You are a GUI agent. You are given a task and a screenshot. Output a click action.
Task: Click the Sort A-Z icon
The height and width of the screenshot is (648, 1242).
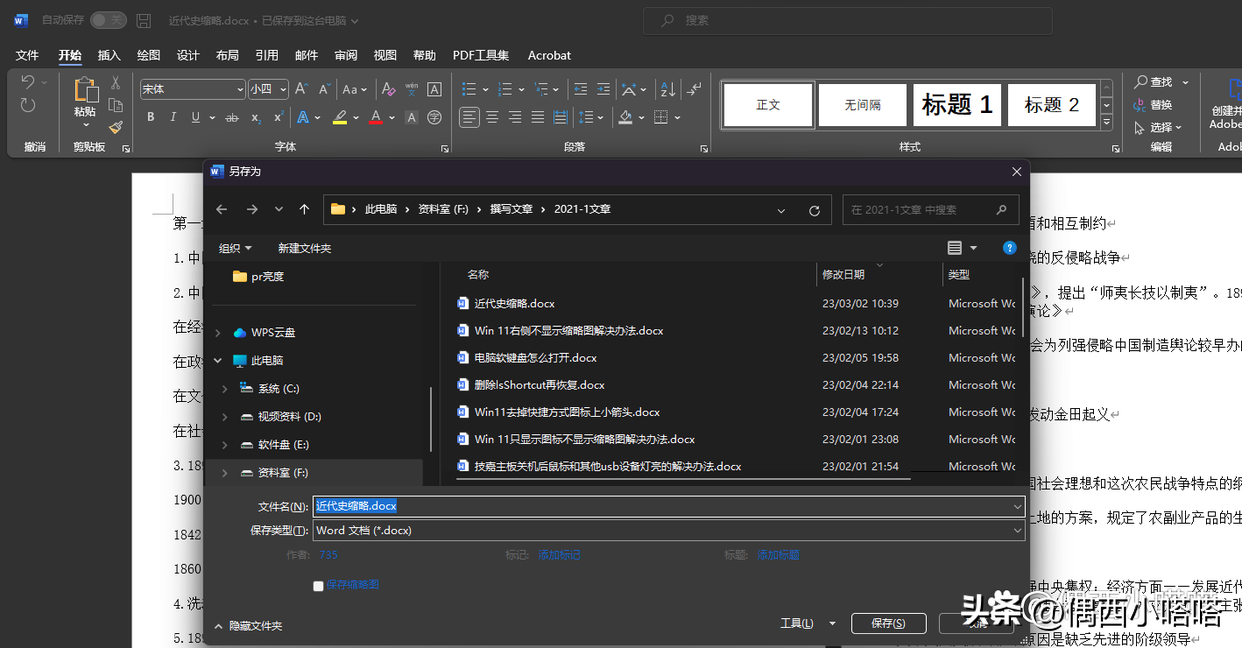click(x=668, y=89)
